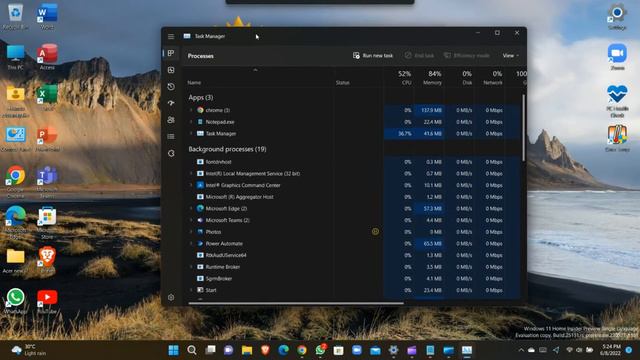
Task: Sort by the Memory column header
Action: tap(433, 78)
